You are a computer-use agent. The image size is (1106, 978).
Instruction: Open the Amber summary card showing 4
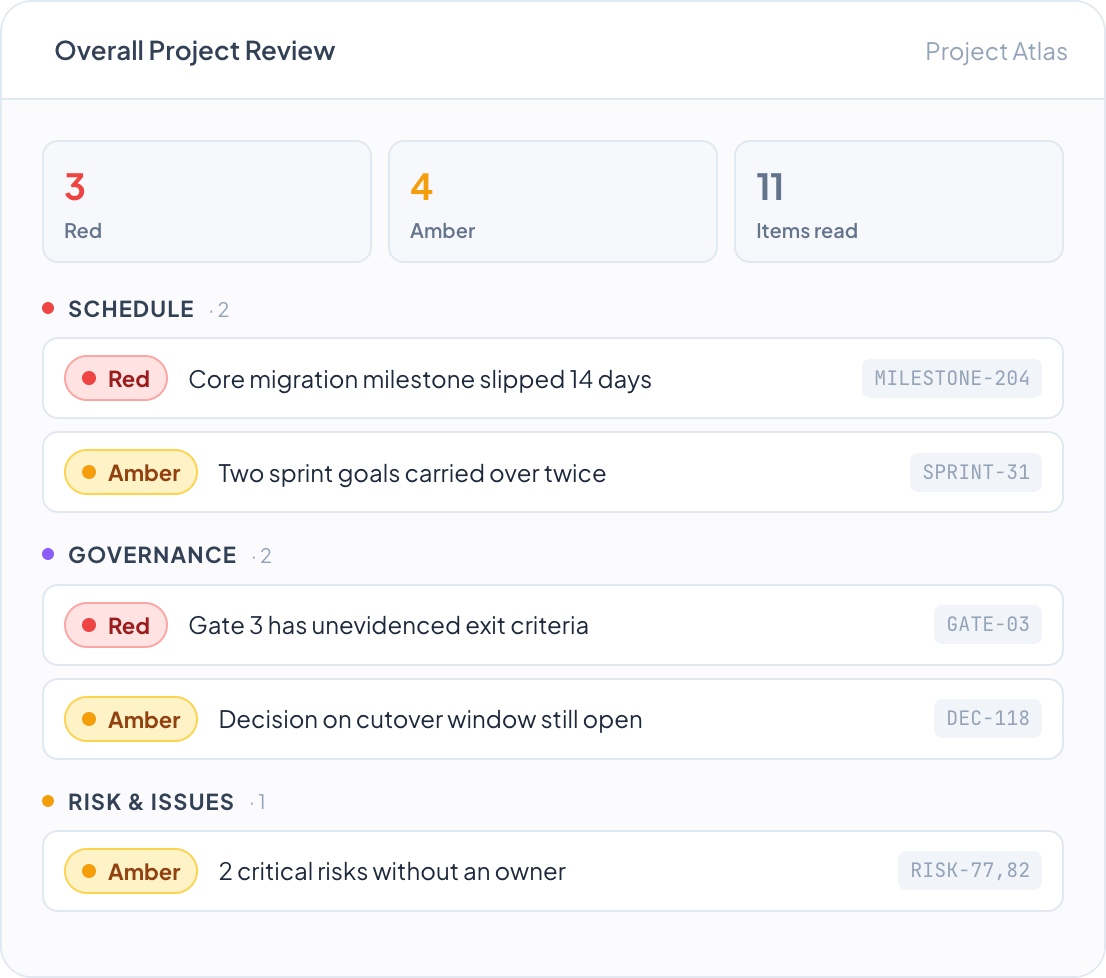point(552,202)
